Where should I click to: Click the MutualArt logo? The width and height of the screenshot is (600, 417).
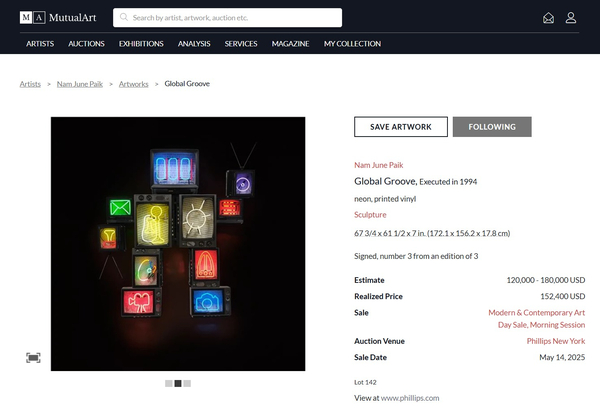[x=61, y=17]
